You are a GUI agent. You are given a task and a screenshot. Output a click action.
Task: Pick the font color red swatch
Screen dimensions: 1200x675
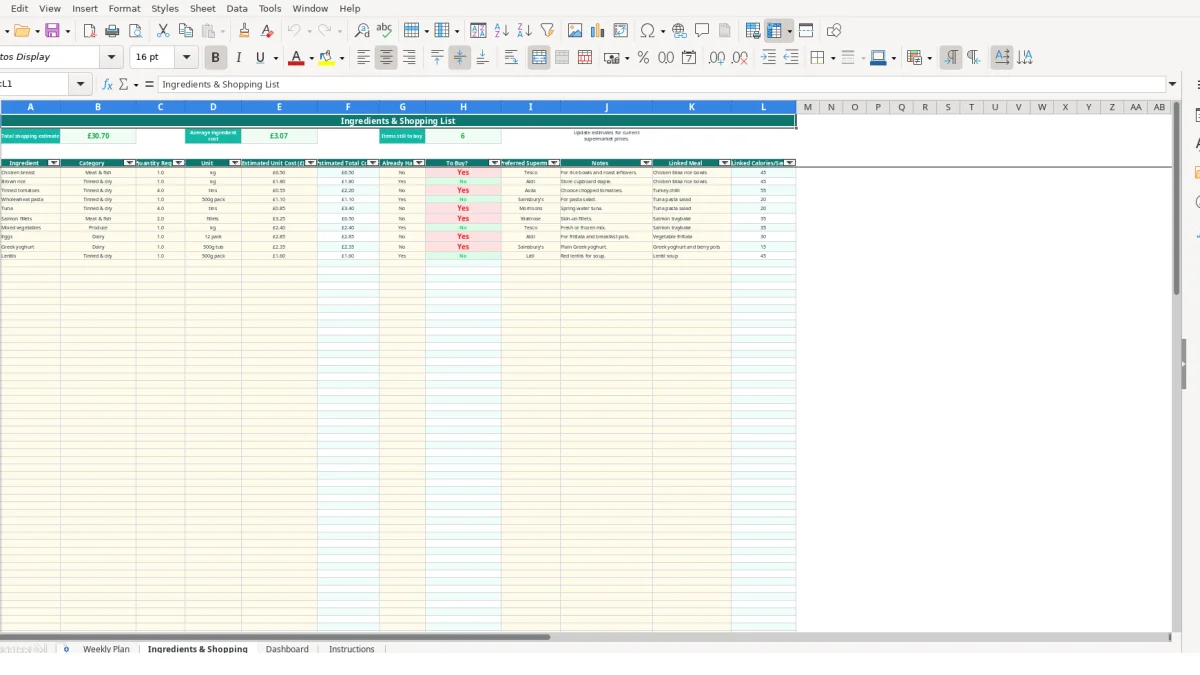pyautogui.click(x=296, y=58)
